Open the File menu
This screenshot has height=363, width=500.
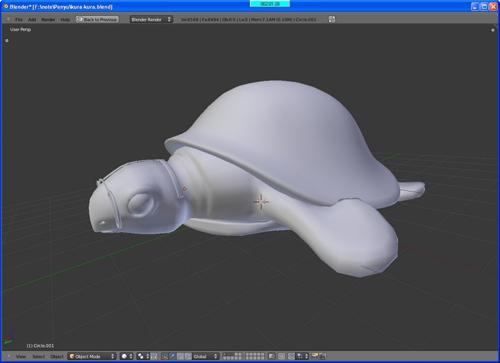[x=19, y=20]
